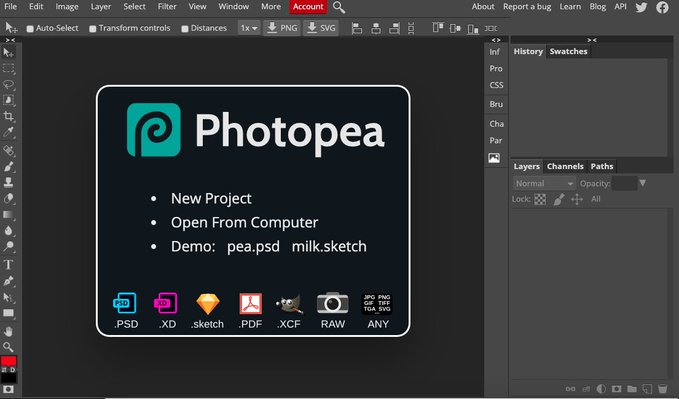Open the Twitter link icon
This screenshot has width=679, height=399.
[x=641, y=7]
